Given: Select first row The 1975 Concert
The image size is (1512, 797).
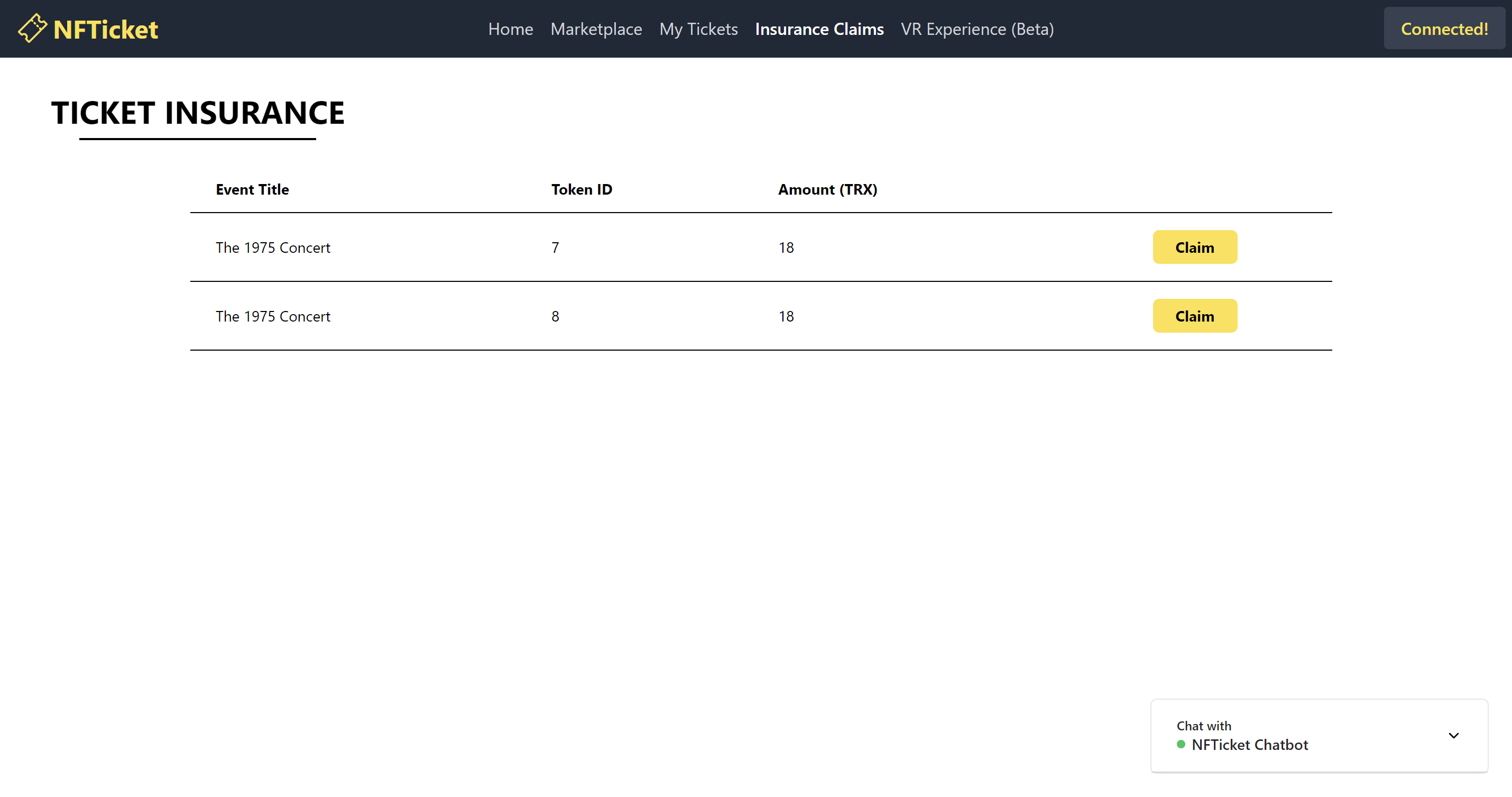Looking at the screenshot, I should (x=272, y=248).
